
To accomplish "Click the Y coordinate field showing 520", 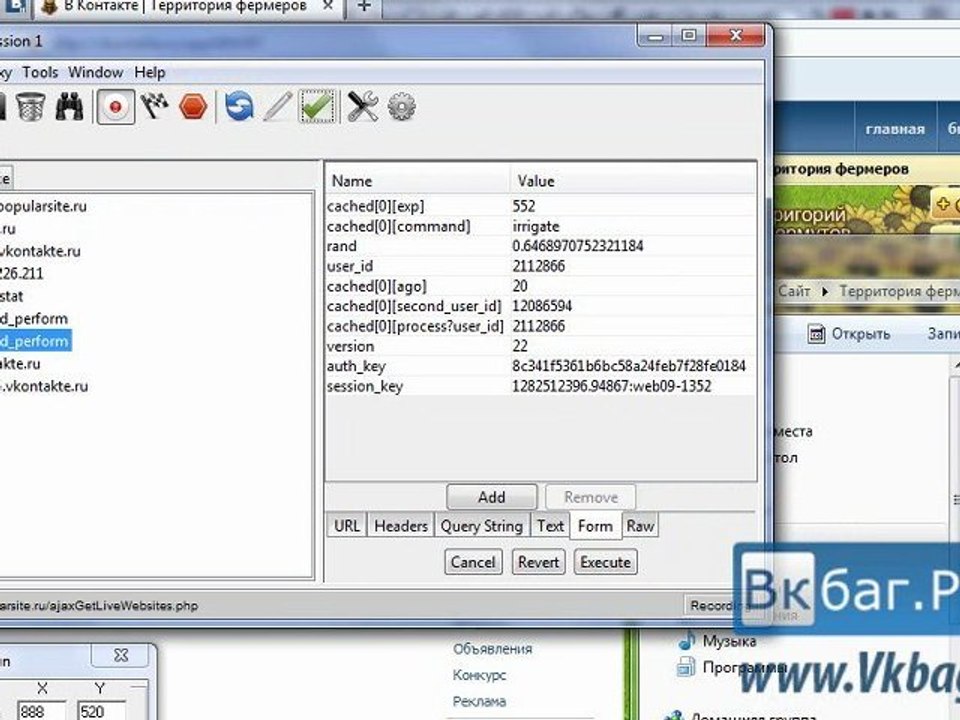I will pos(102,711).
